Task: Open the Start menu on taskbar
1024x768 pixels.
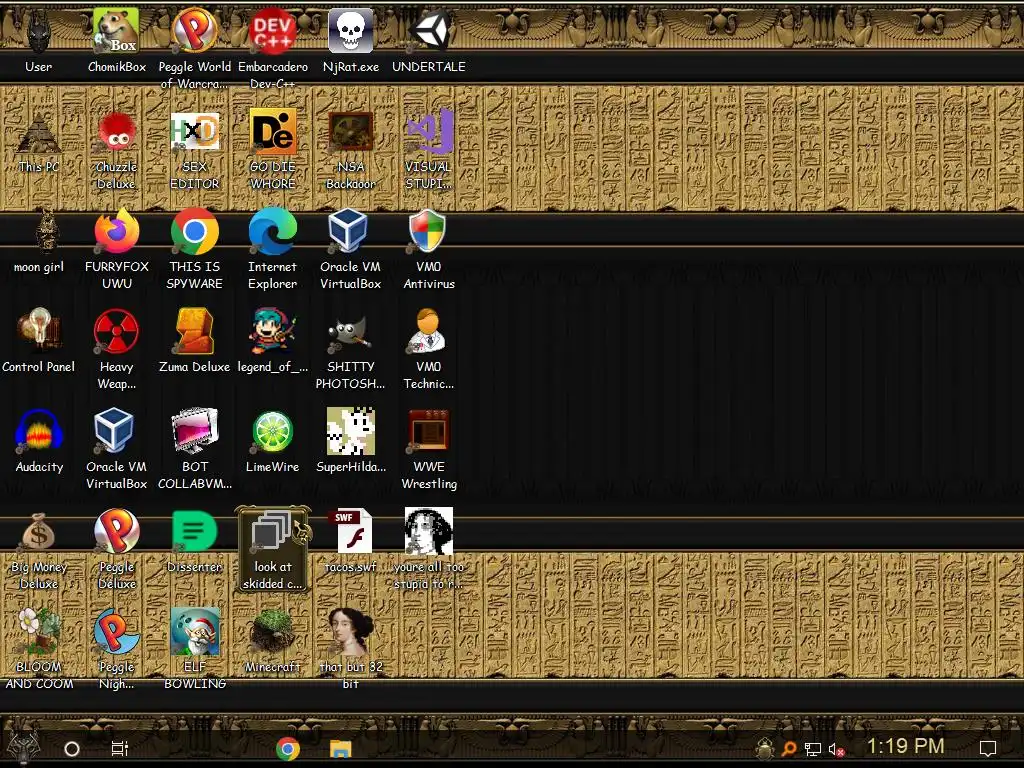Action: pyautogui.click(x=23, y=747)
